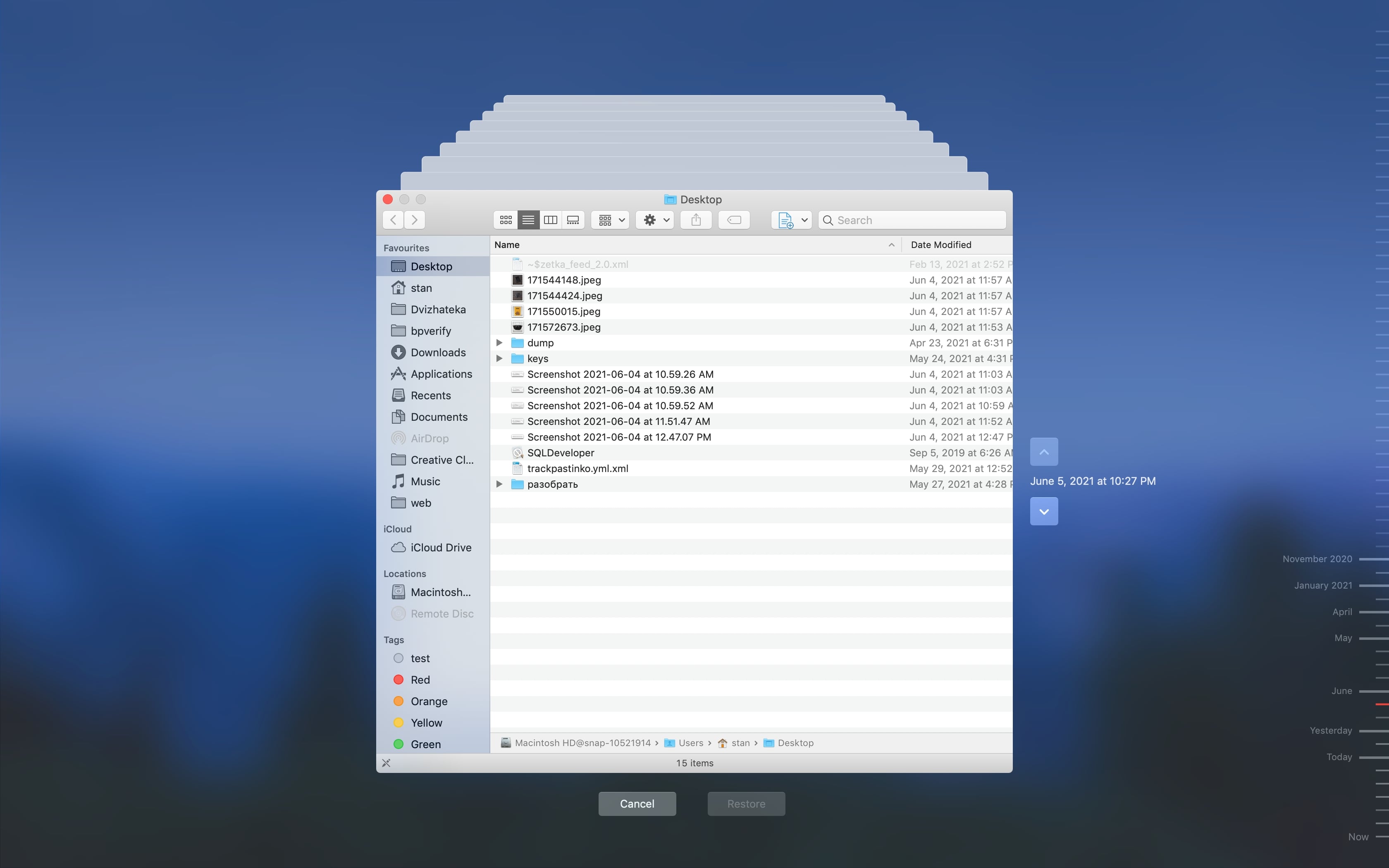This screenshot has width=1389, height=868.
Task: Click Users in the path bar
Action: point(684,743)
